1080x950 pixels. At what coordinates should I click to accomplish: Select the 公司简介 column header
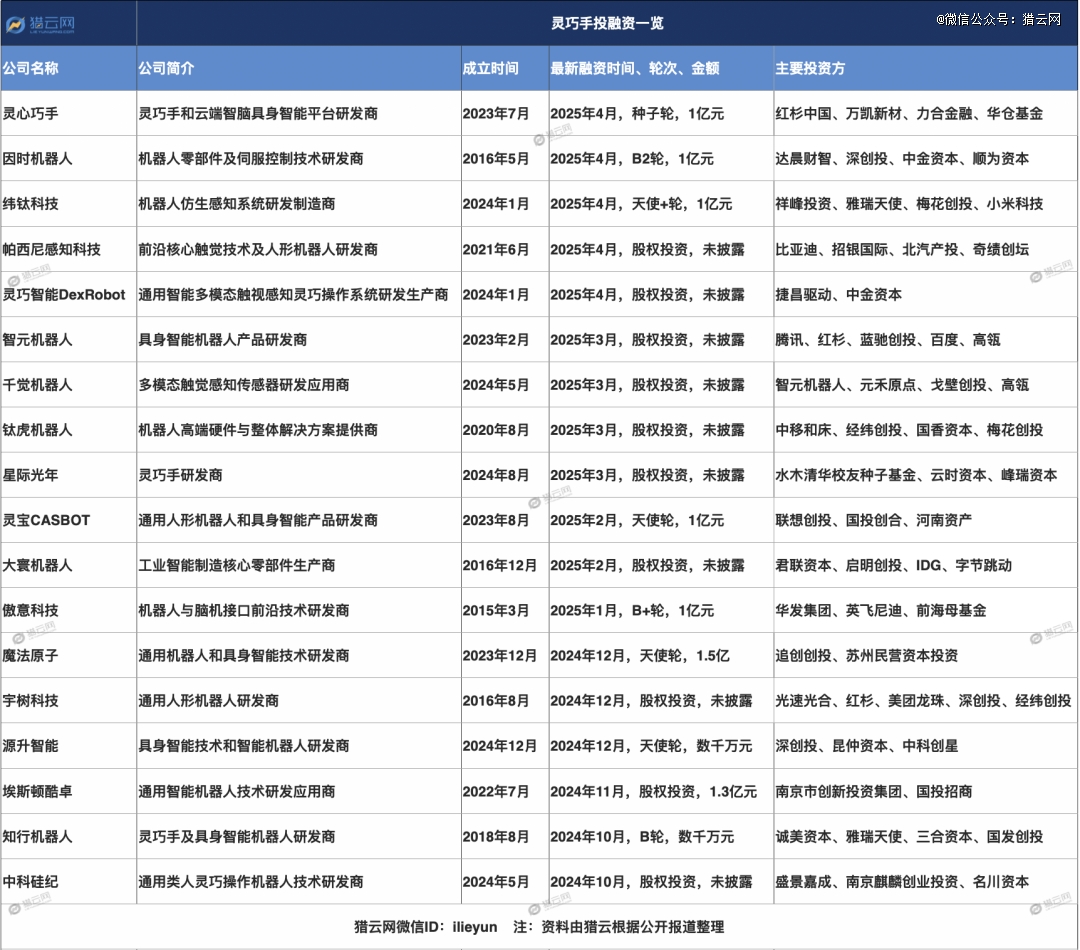click(x=166, y=69)
